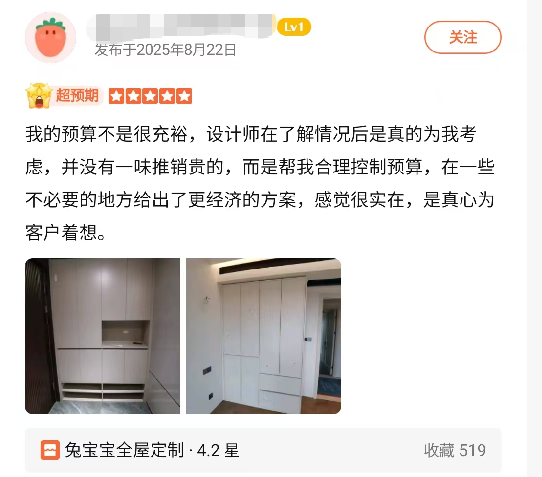This screenshot has width=542, height=477.
Task: Click the gray store info card
Action: 263,450
